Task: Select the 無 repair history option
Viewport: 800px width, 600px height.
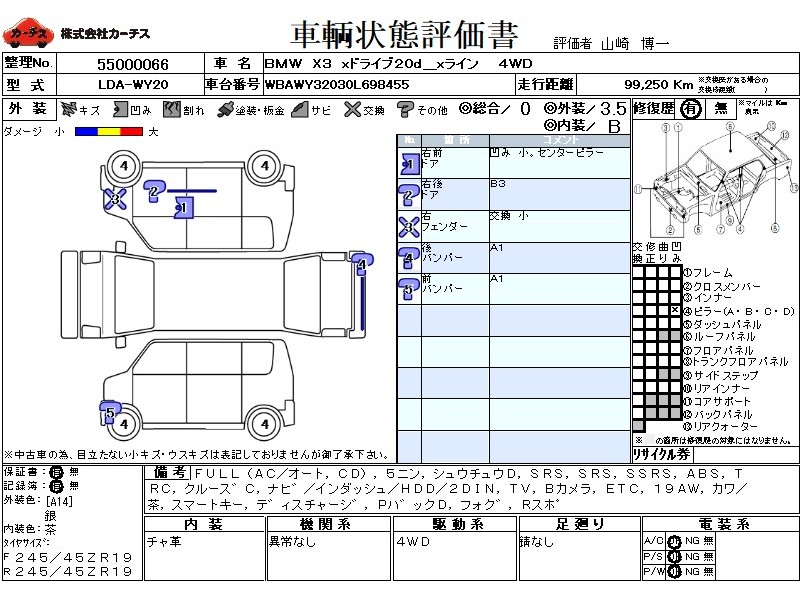Action: tap(720, 110)
